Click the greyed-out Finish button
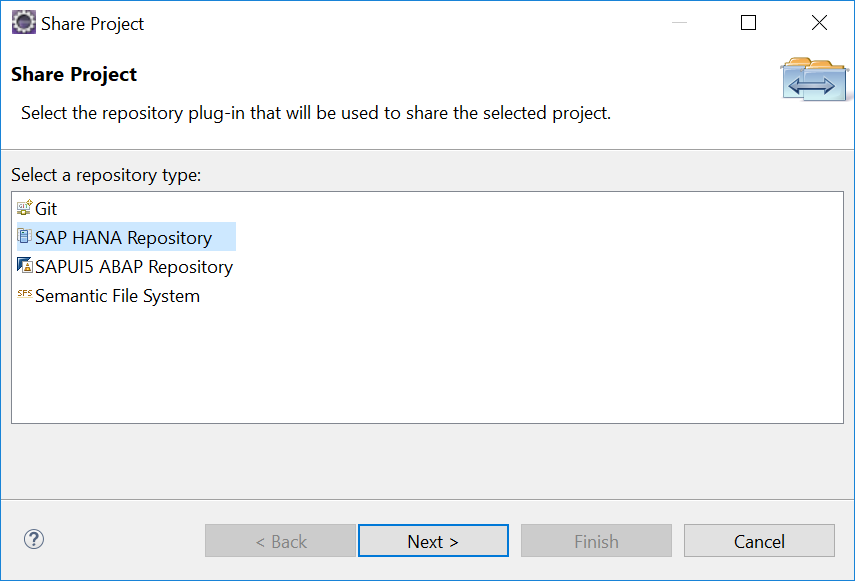This screenshot has width=855, height=581. (596, 541)
